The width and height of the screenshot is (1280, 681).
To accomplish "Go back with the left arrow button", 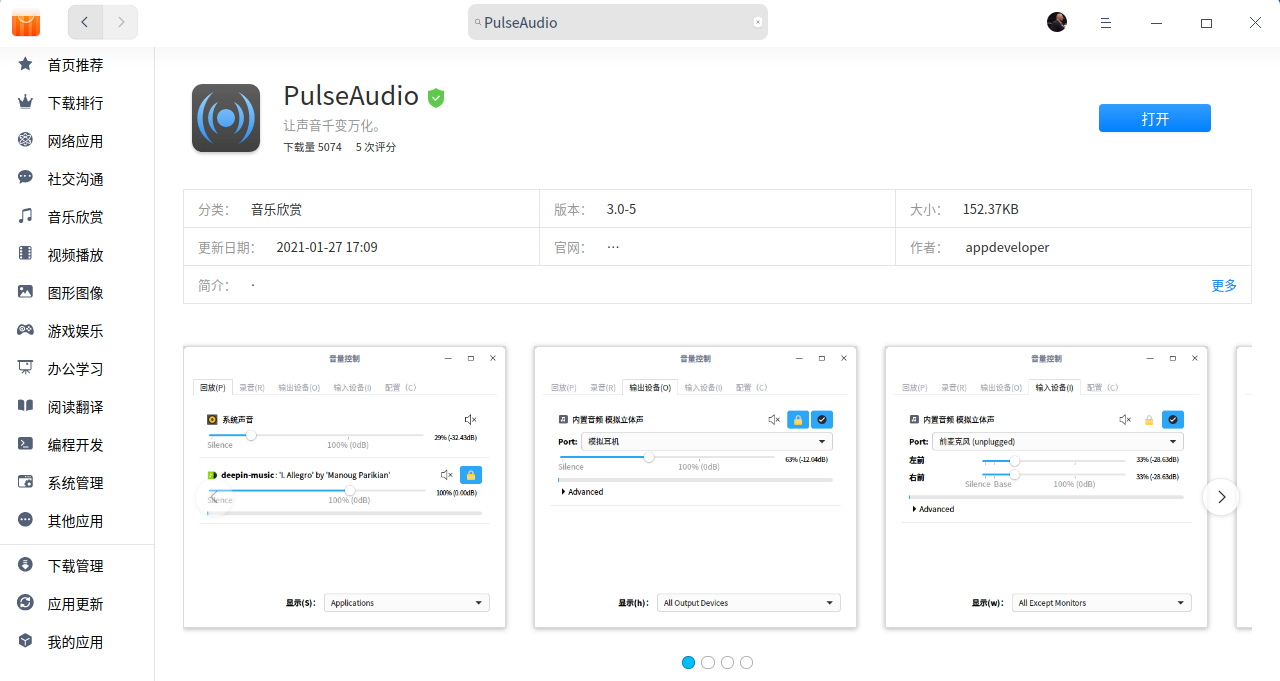I will click(x=85, y=22).
